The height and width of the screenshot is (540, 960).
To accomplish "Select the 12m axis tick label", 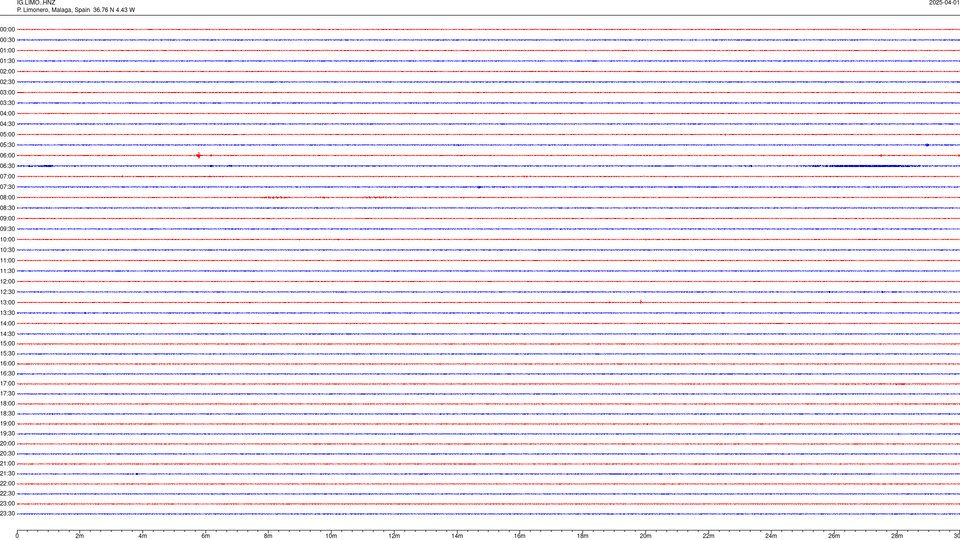I will (x=394, y=536).
